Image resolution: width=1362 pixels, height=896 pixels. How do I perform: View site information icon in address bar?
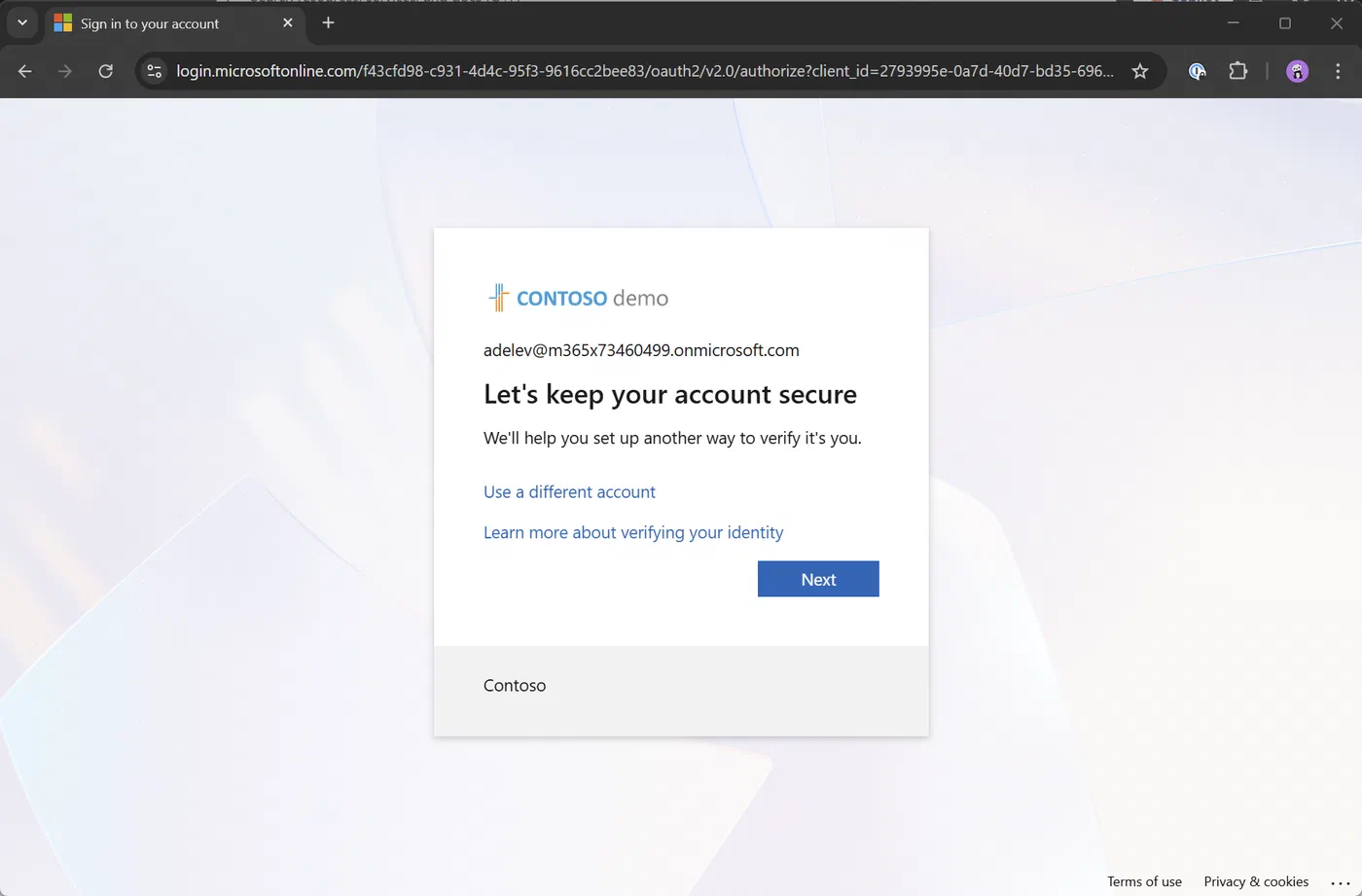tap(154, 71)
